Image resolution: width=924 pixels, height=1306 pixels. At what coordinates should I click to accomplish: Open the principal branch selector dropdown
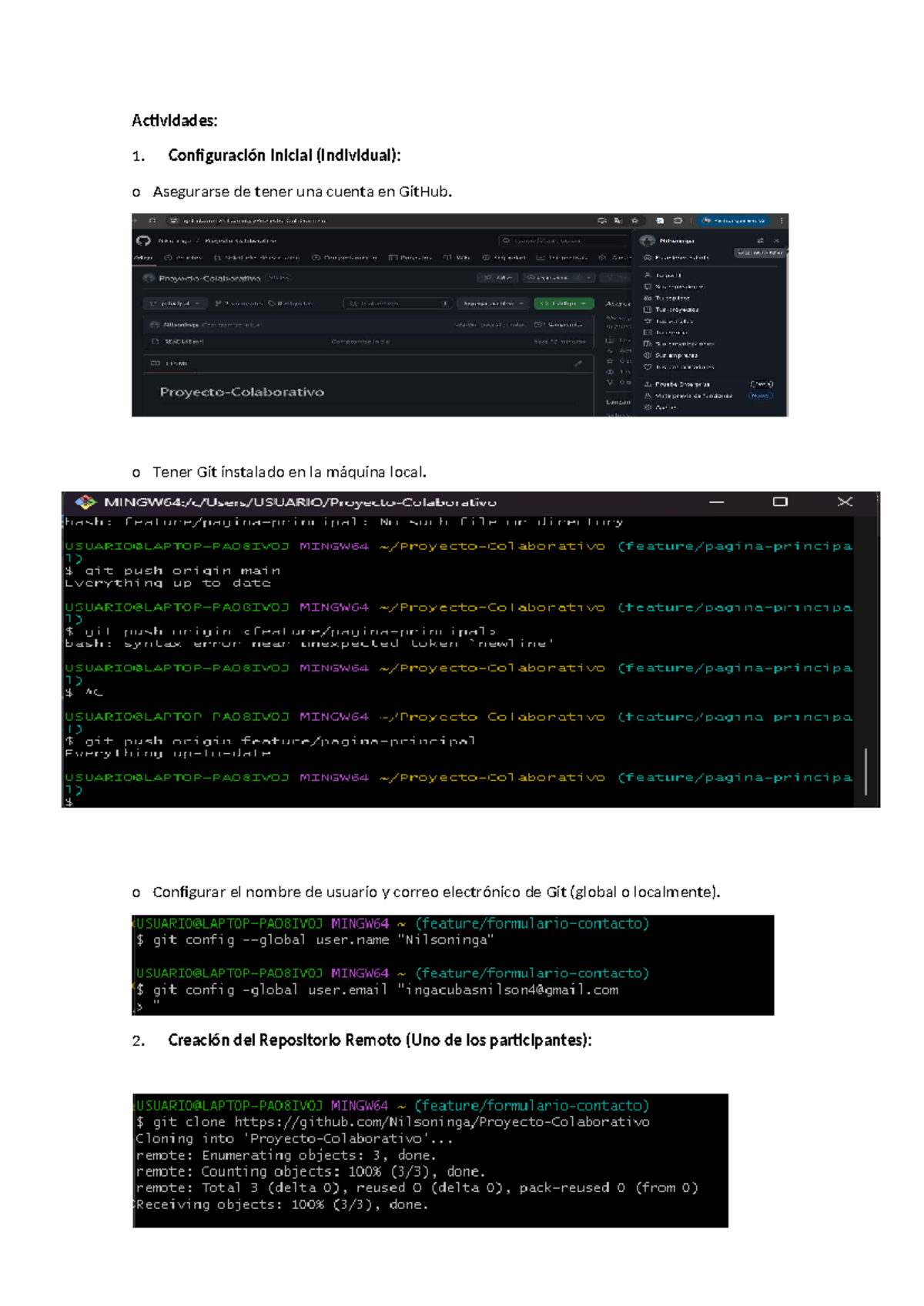coord(175,303)
